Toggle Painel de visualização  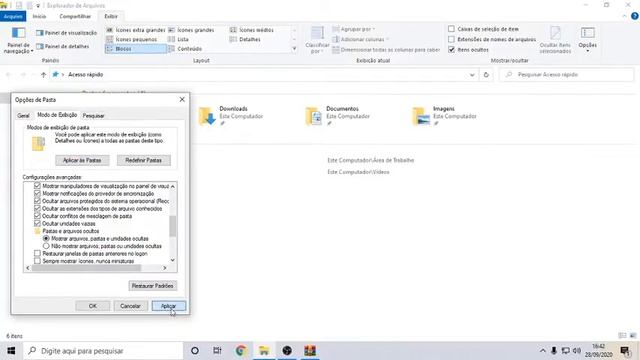67,33
